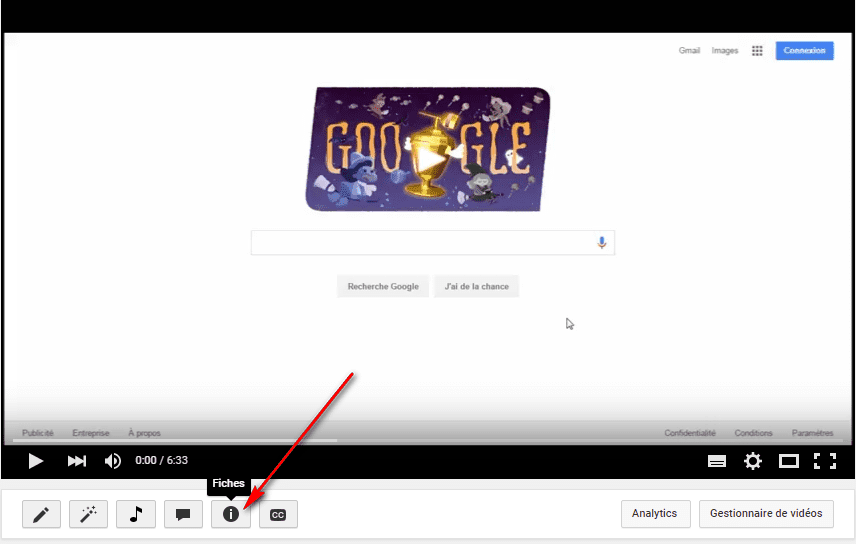
Task: Start voice search microphone
Action: pyautogui.click(x=602, y=243)
